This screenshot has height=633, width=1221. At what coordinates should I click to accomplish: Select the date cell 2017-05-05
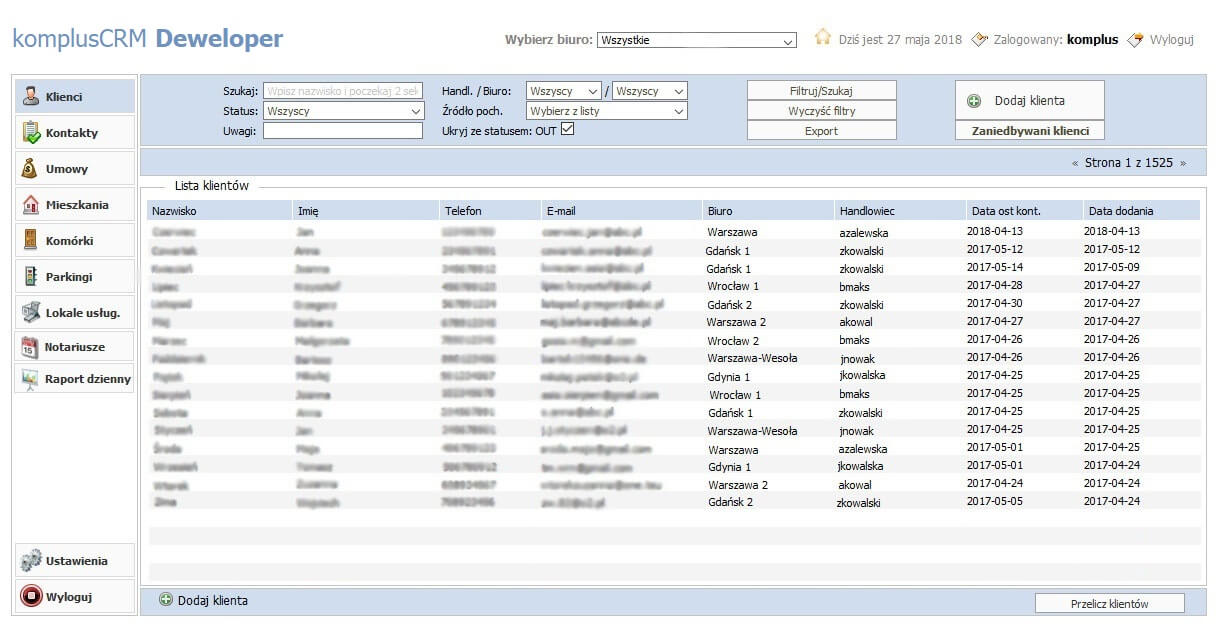995,502
